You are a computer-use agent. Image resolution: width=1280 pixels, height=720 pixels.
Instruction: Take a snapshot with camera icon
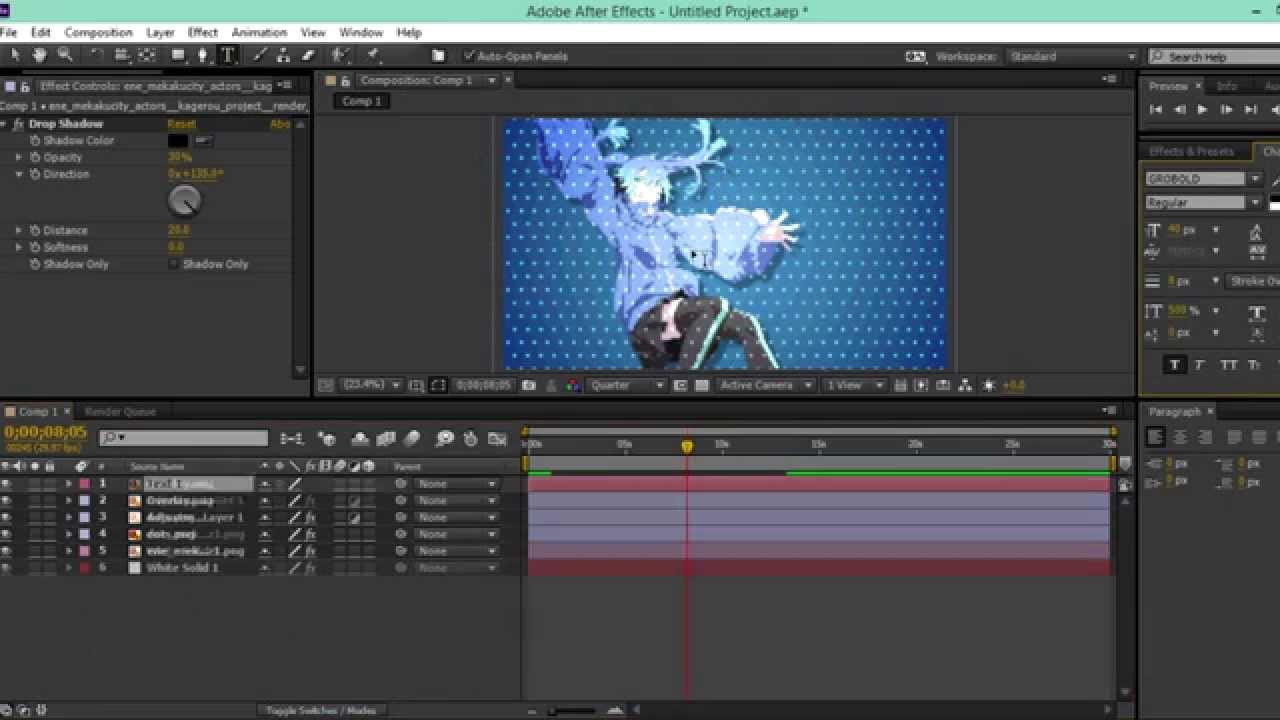coord(529,385)
